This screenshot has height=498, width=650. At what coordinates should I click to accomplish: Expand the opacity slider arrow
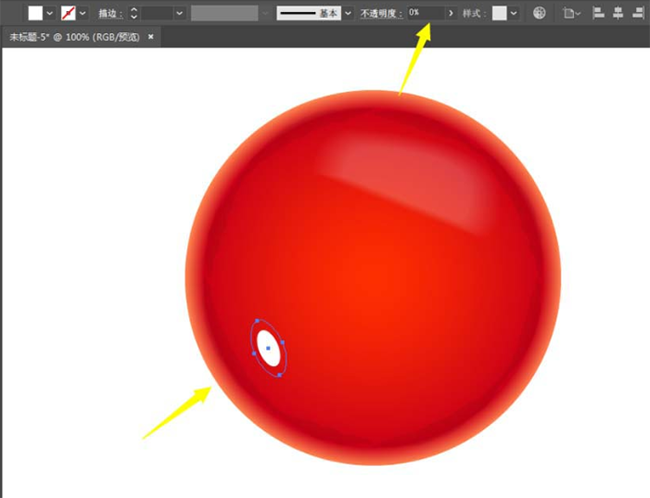point(451,13)
